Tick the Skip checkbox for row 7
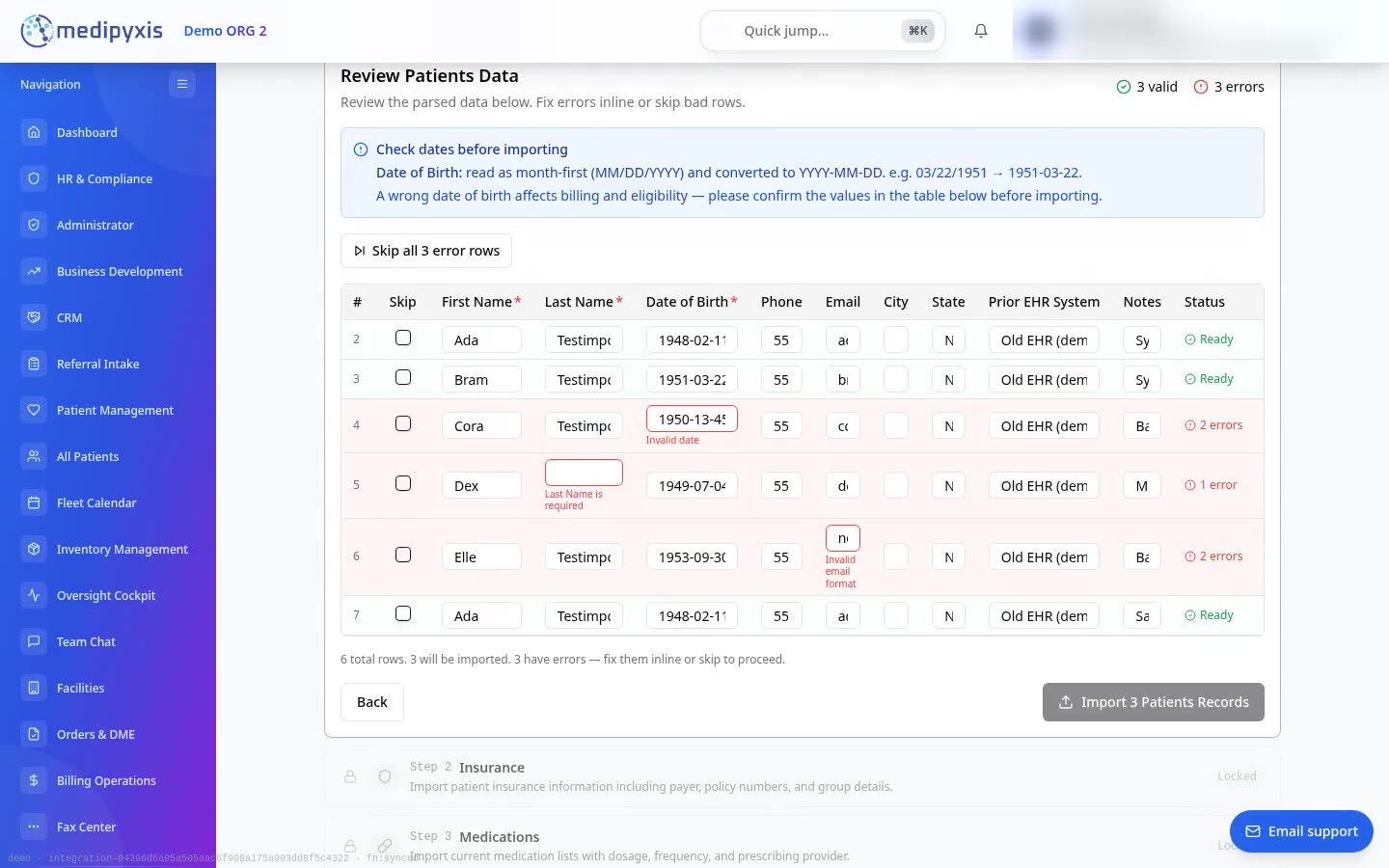Screen dimensions: 1389x868 pyautogui.click(x=403, y=613)
